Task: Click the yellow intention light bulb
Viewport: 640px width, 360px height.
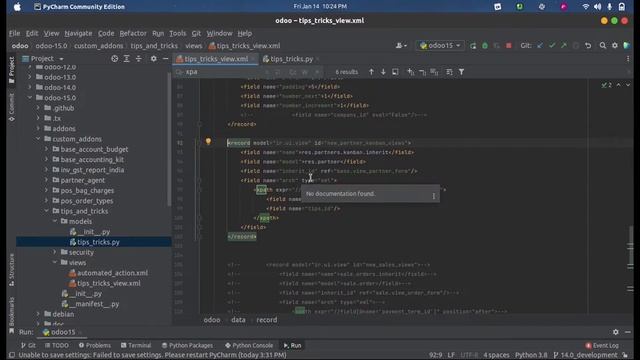Action: coord(208,142)
